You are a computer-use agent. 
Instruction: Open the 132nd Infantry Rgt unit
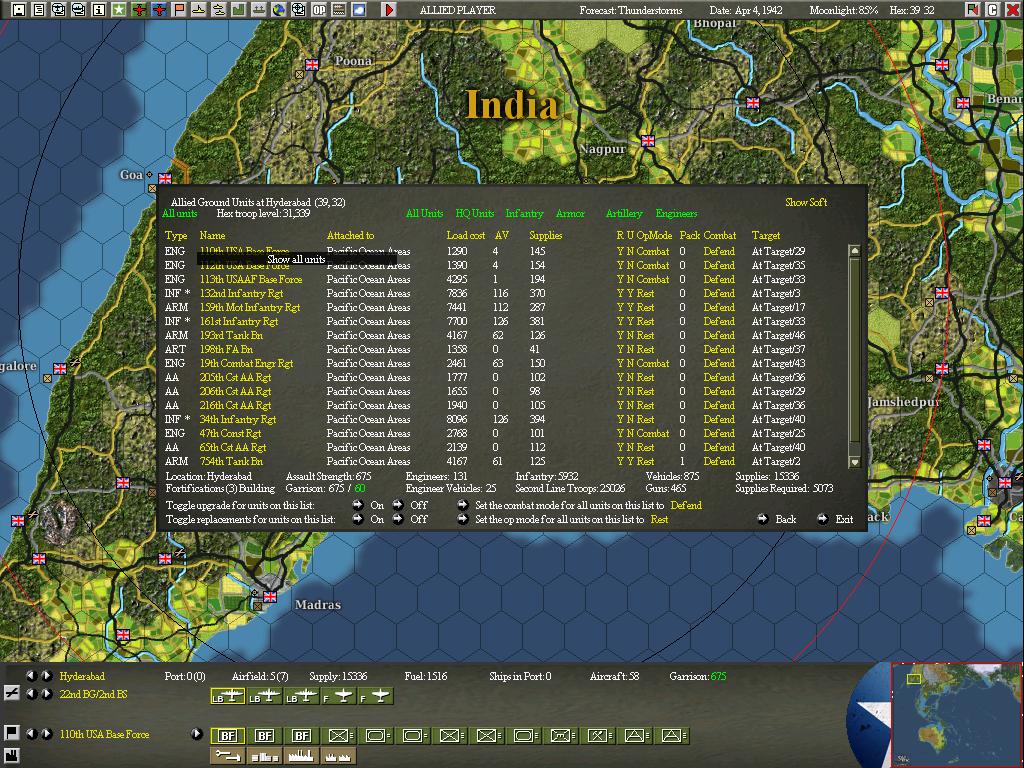tap(242, 293)
